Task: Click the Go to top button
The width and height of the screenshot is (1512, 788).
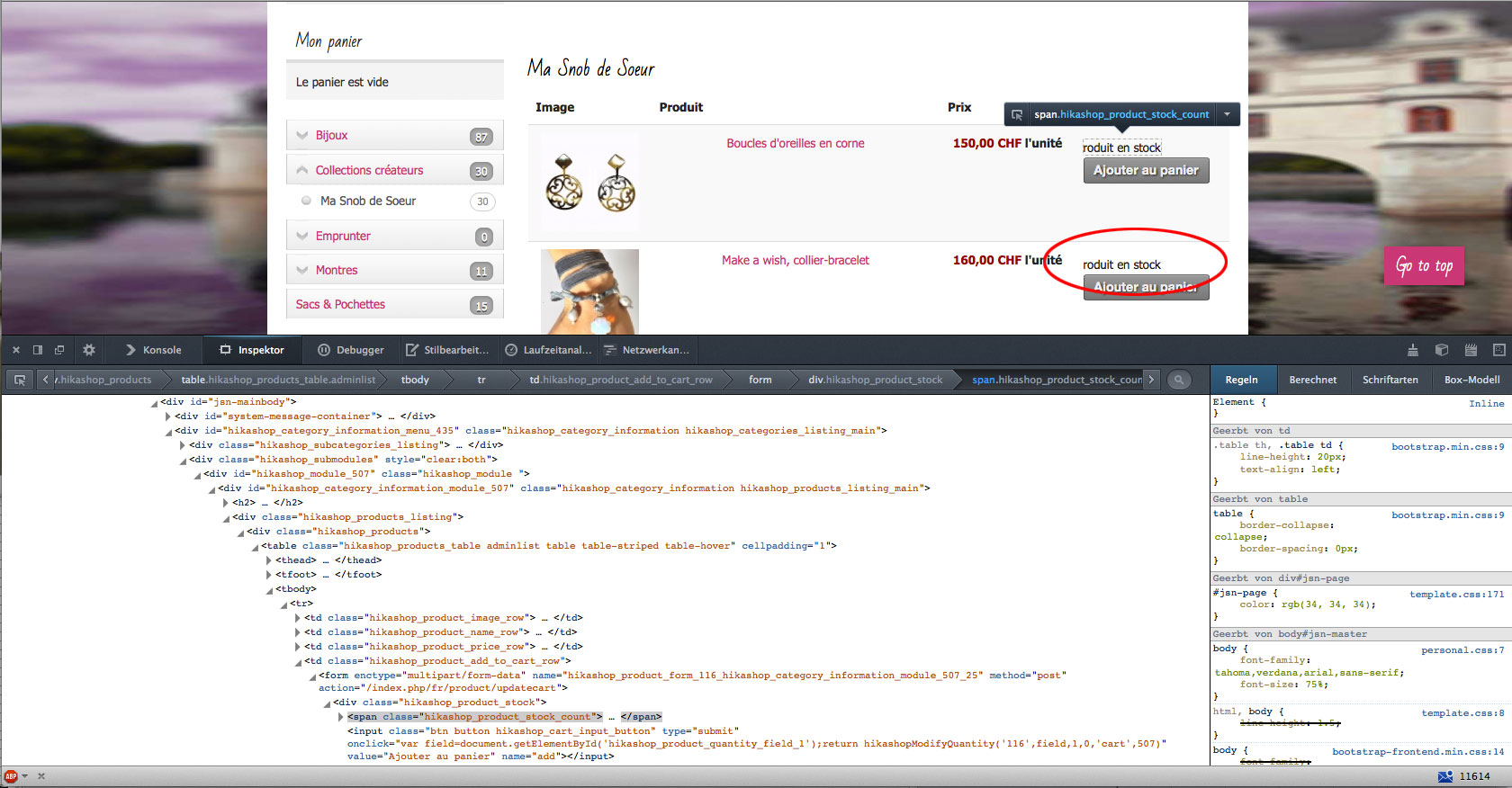Action: pyautogui.click(x=1424, y=266)
